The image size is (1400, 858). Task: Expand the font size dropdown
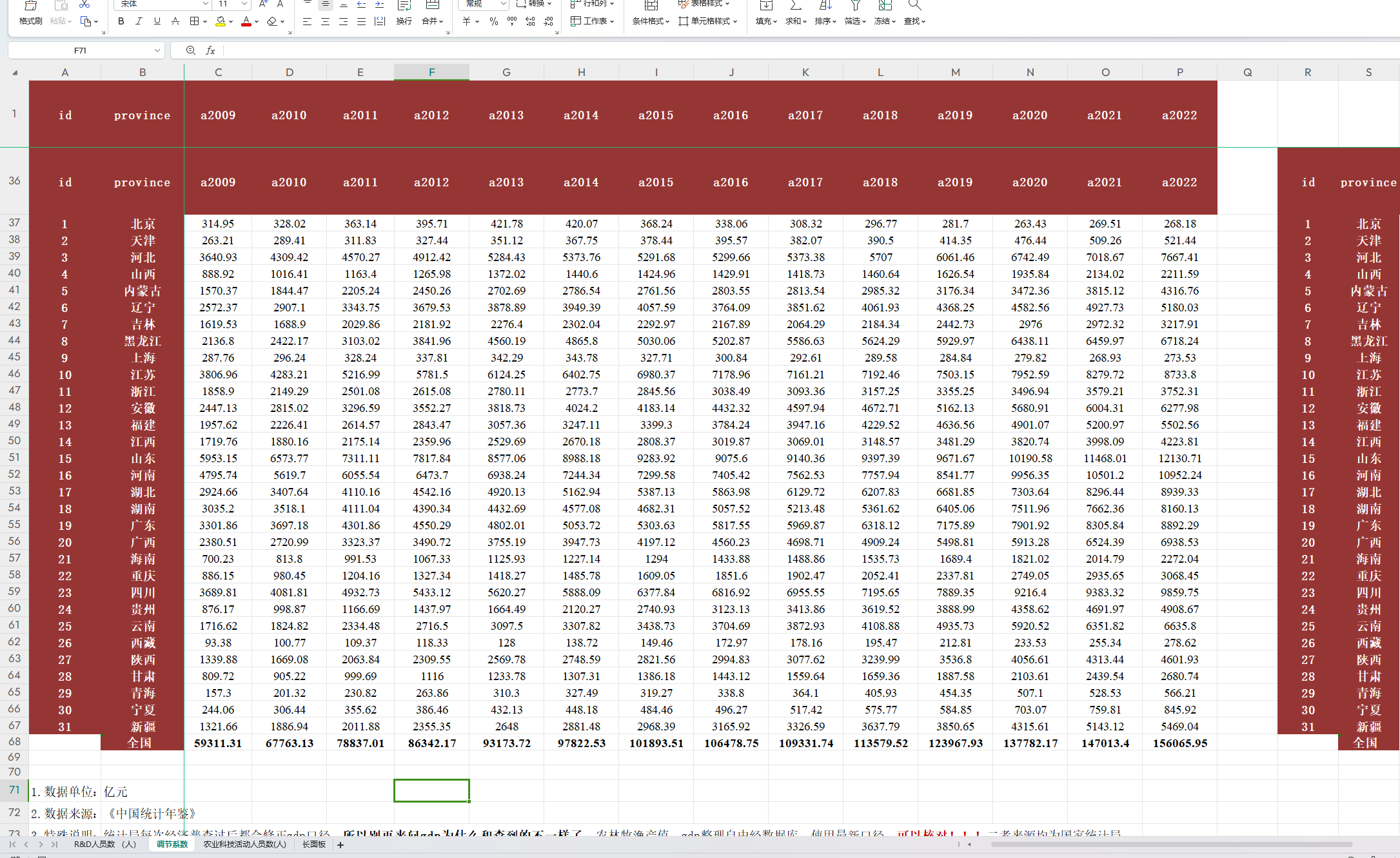pyautogui.click(x=244, y=4)
